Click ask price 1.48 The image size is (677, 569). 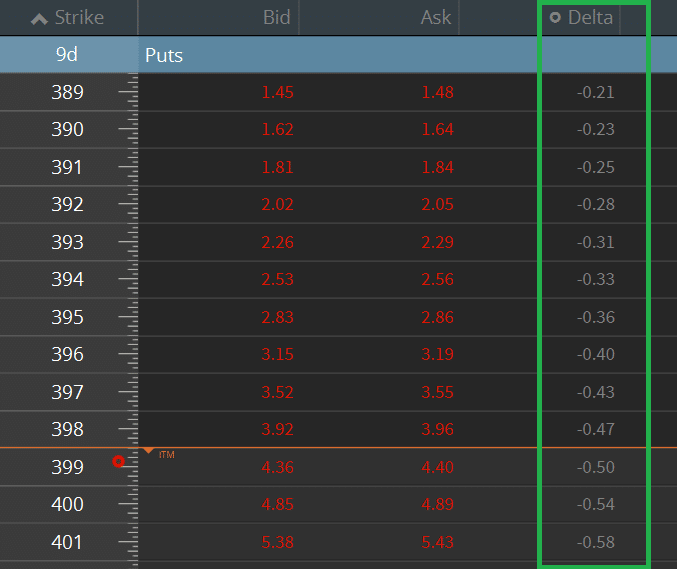[437, 92]
